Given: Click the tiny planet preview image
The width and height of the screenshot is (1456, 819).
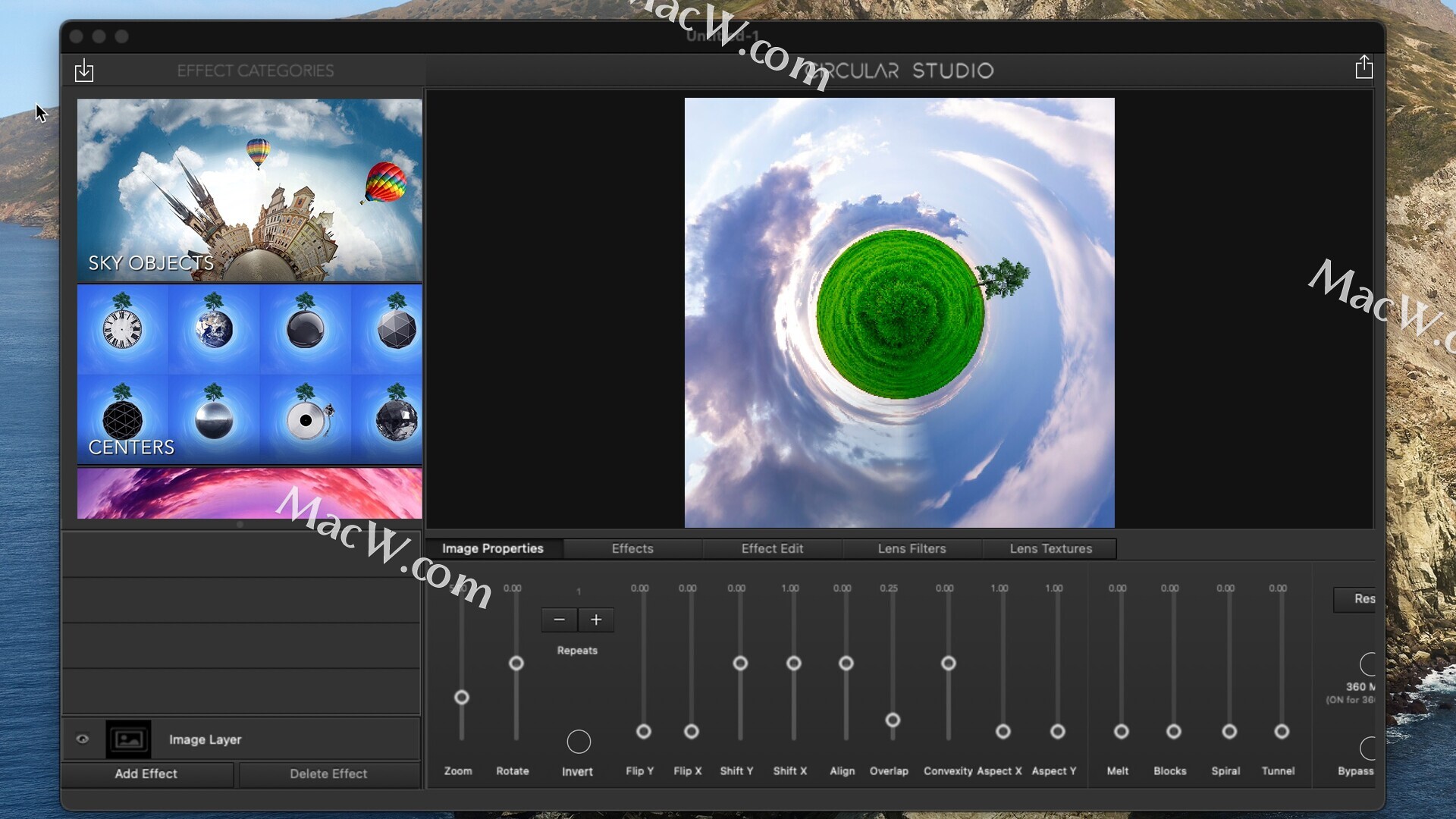Looking at the screenshot, I should point(899,313).
